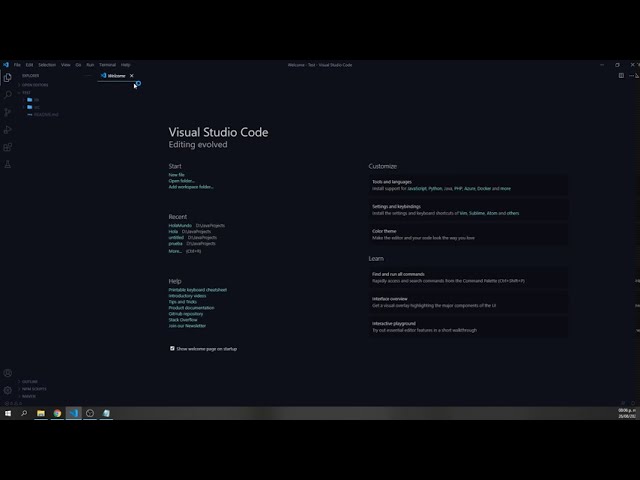This screenshot has height=480, width=640.
Task: Open the Help menu
Action: coord(125,64)
